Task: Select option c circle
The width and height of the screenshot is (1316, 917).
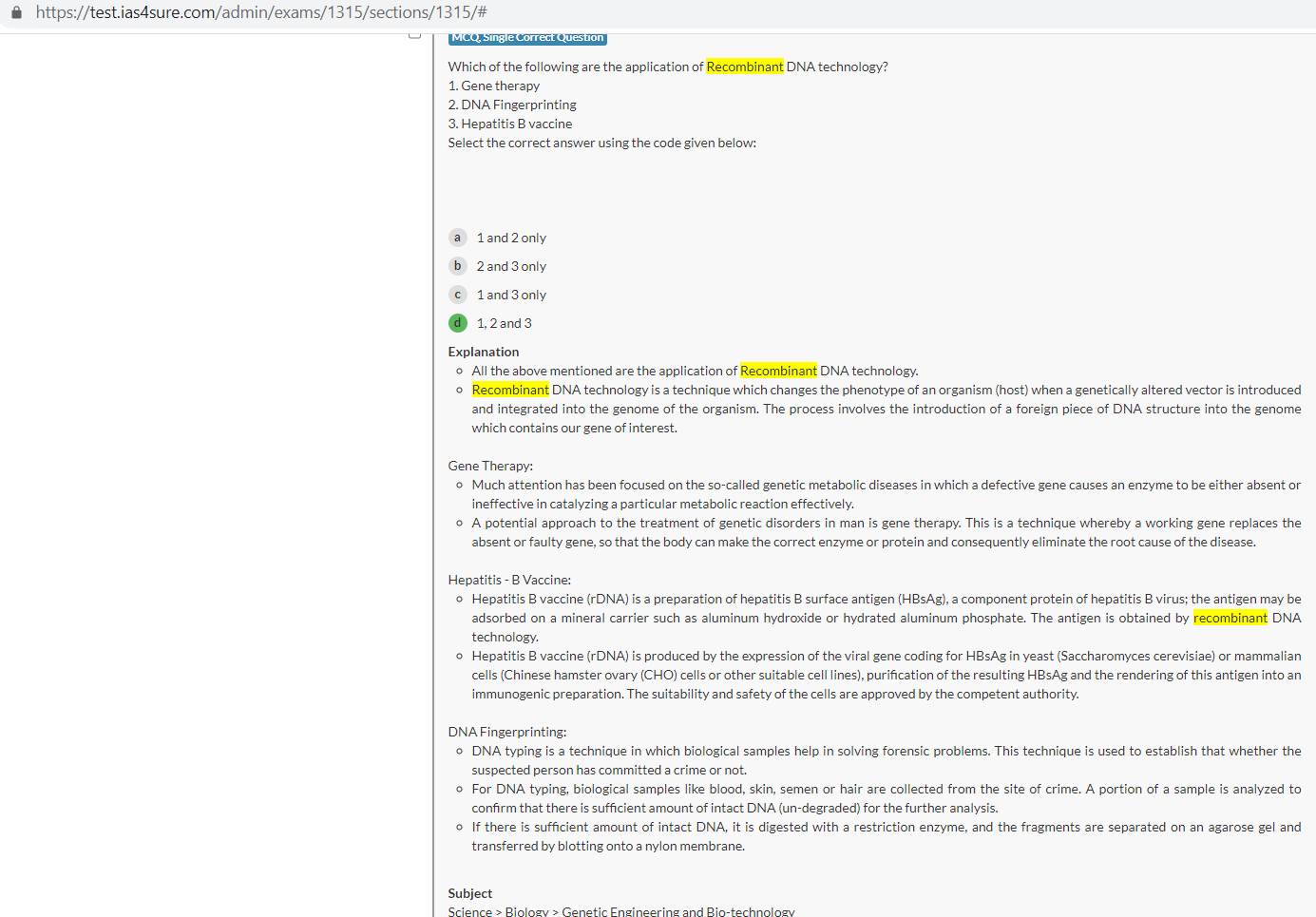Action: point(457,295)
